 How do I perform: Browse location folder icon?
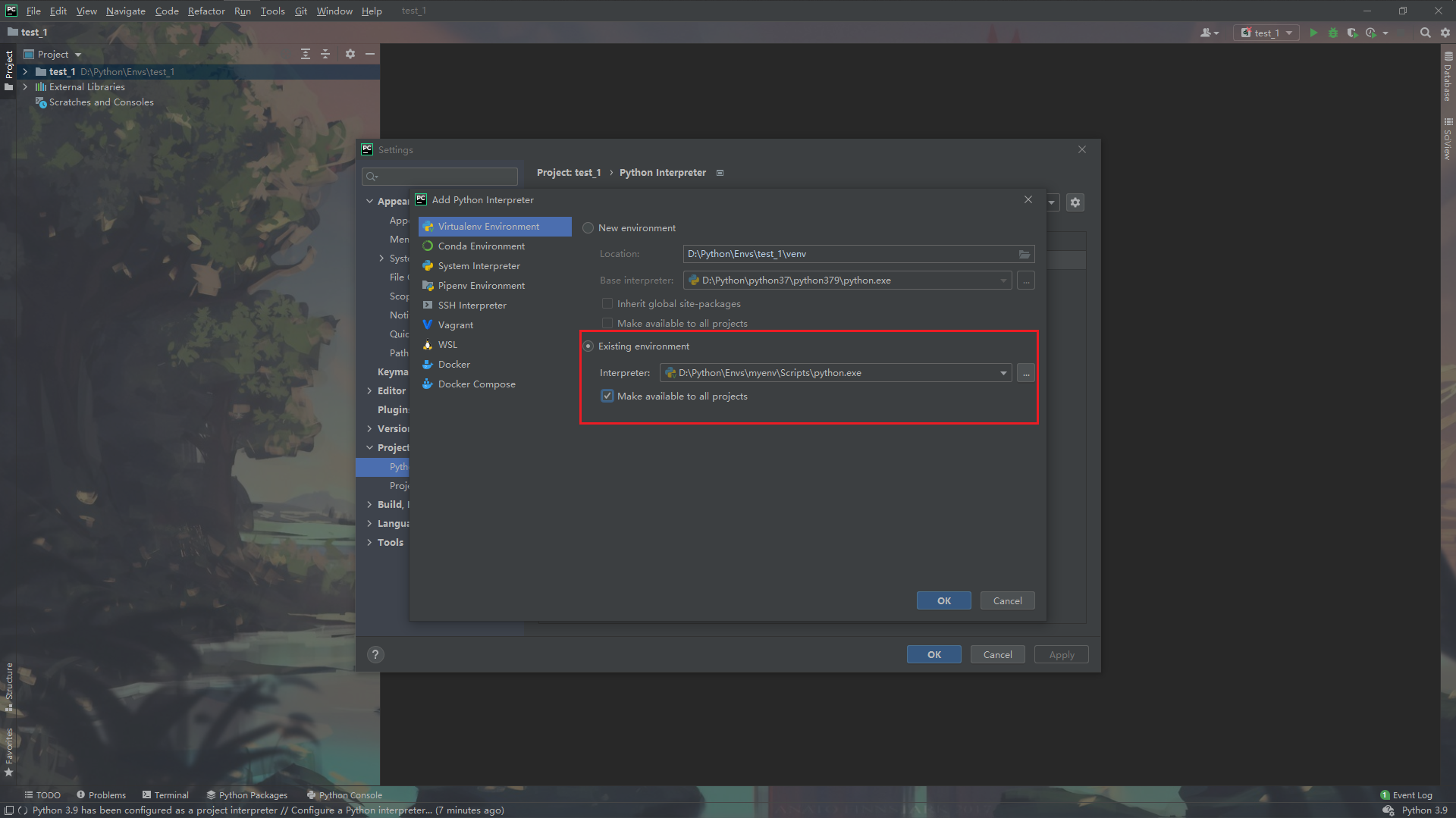(x=1025, y=254)
